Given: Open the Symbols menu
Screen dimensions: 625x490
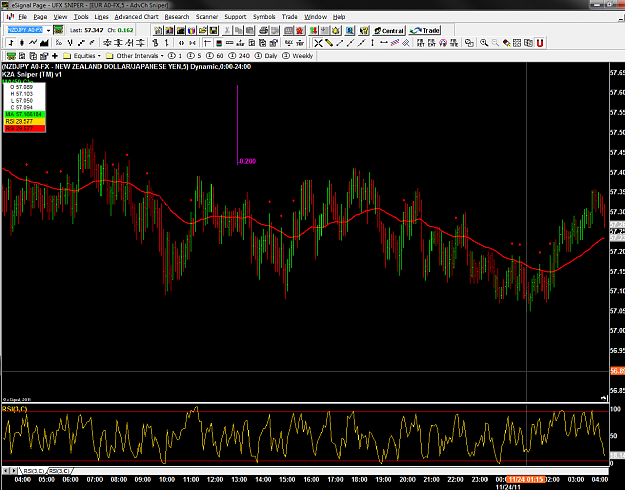Looking at the screenshot, I should coord(264,17).
